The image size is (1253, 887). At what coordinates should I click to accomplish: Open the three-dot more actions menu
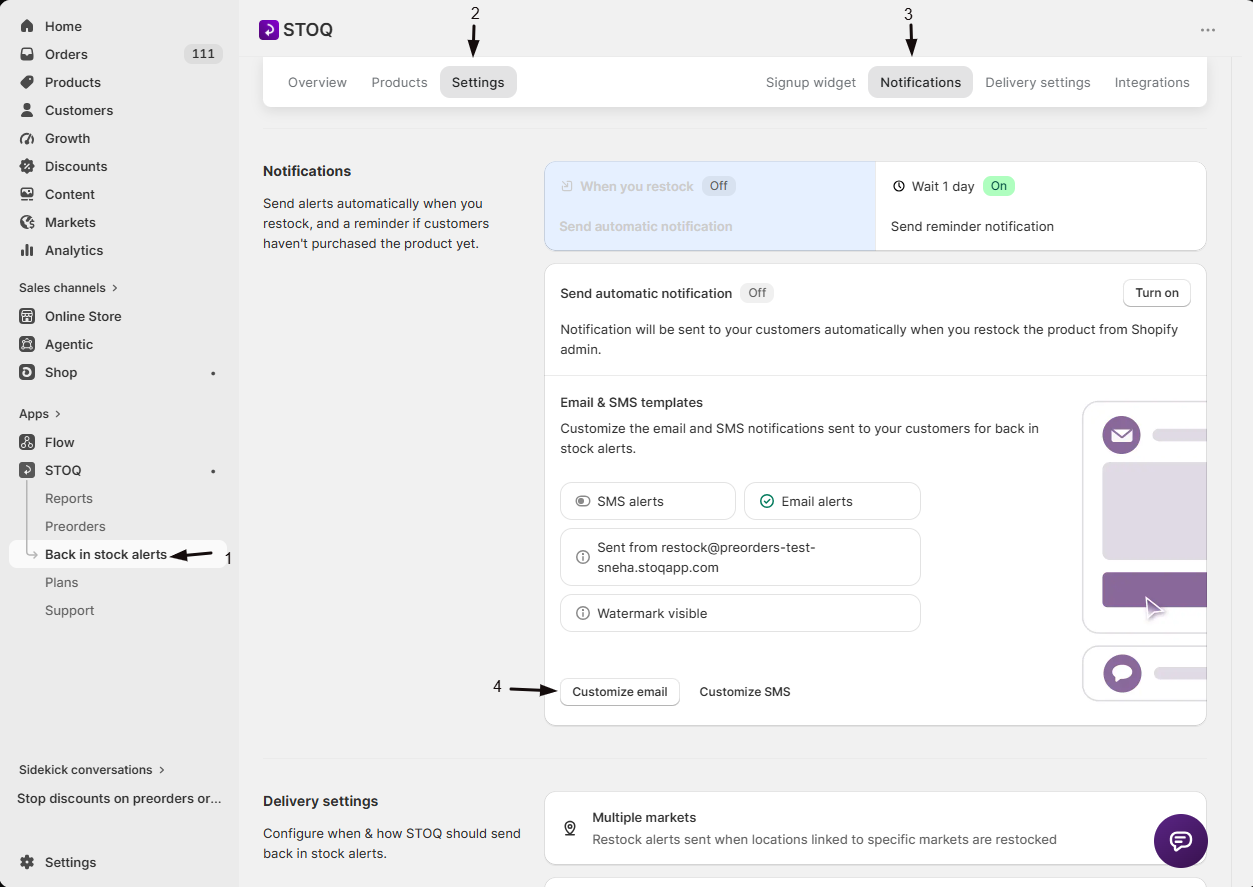(x=1208, y=30)
